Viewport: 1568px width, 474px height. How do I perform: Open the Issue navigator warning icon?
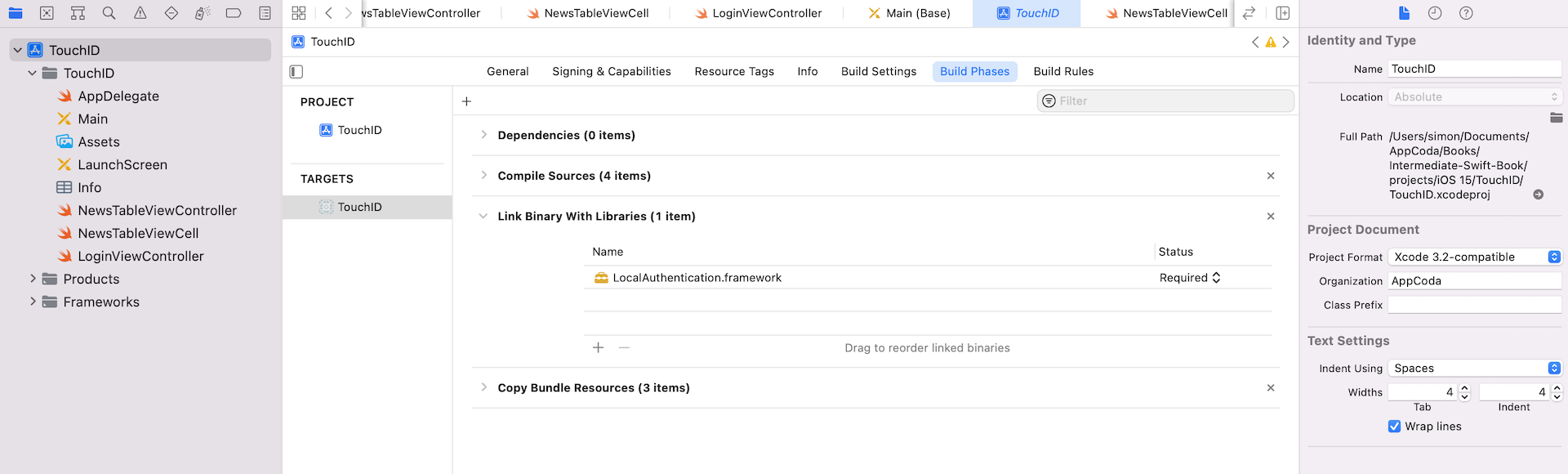click(x=140, y=13)
